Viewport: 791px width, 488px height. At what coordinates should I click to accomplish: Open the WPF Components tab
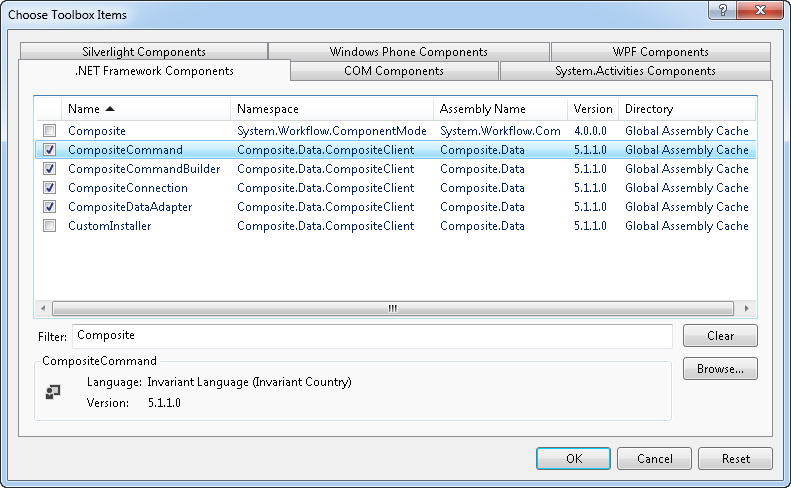(x=660, y=52)
